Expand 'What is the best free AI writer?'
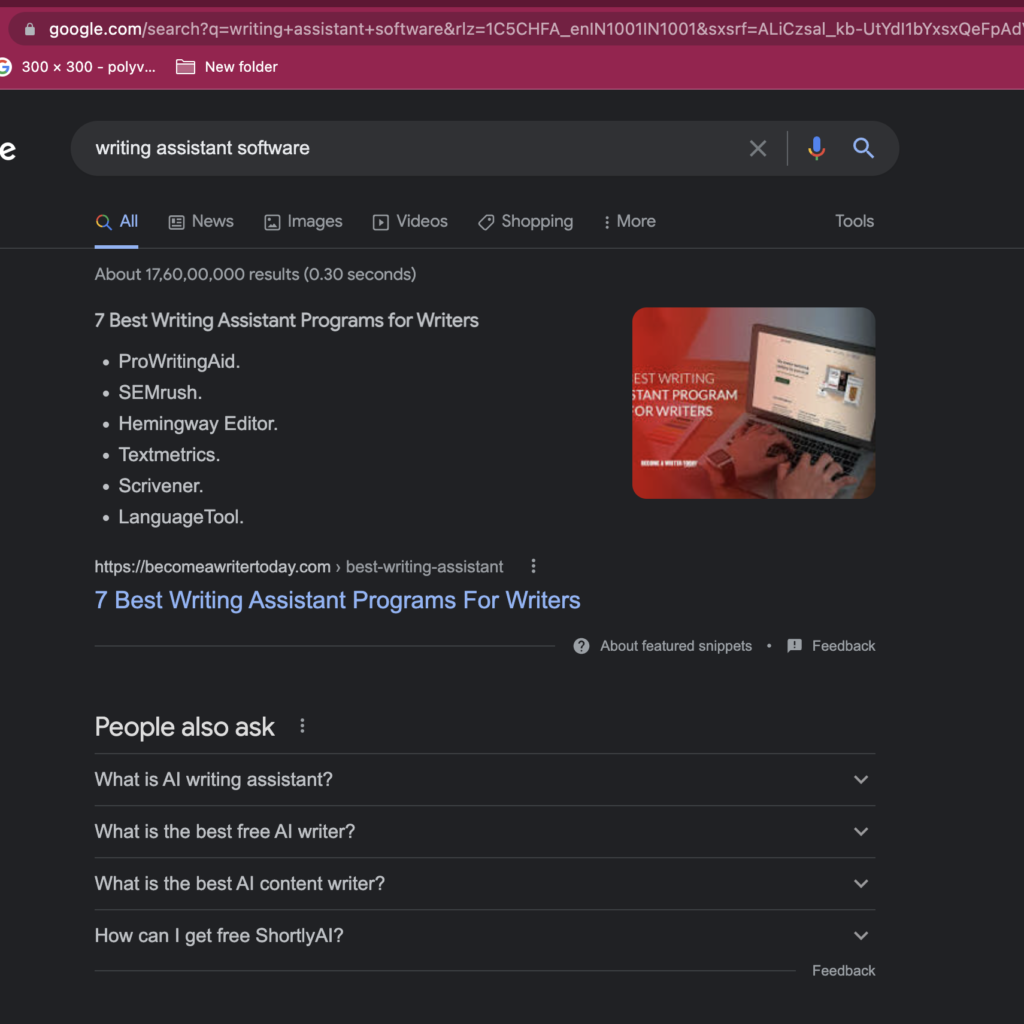 485,831
